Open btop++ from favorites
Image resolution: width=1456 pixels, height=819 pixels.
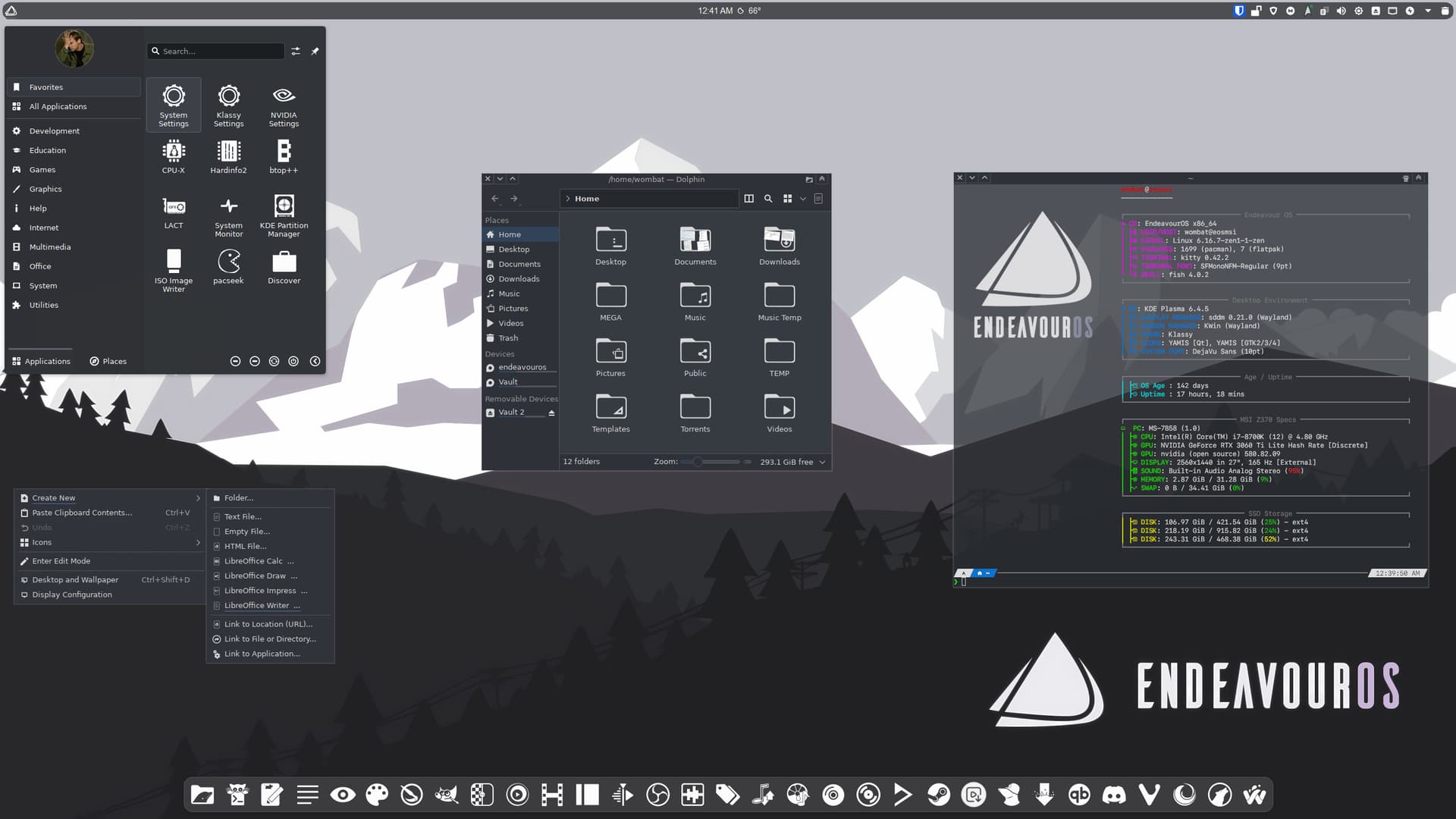pyautogui.click(x=284, y=157)
